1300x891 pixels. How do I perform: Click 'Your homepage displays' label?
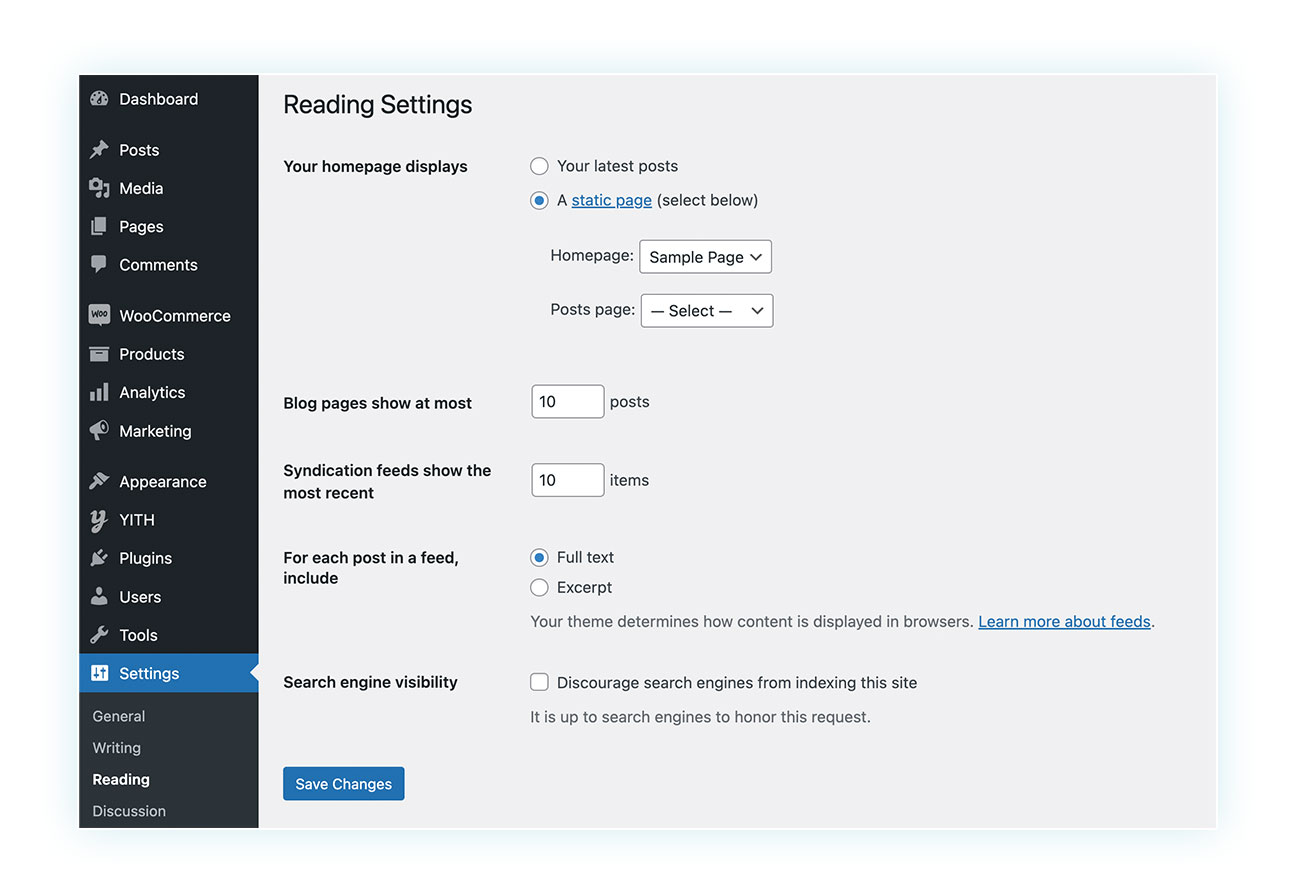(x=375, y=166)
